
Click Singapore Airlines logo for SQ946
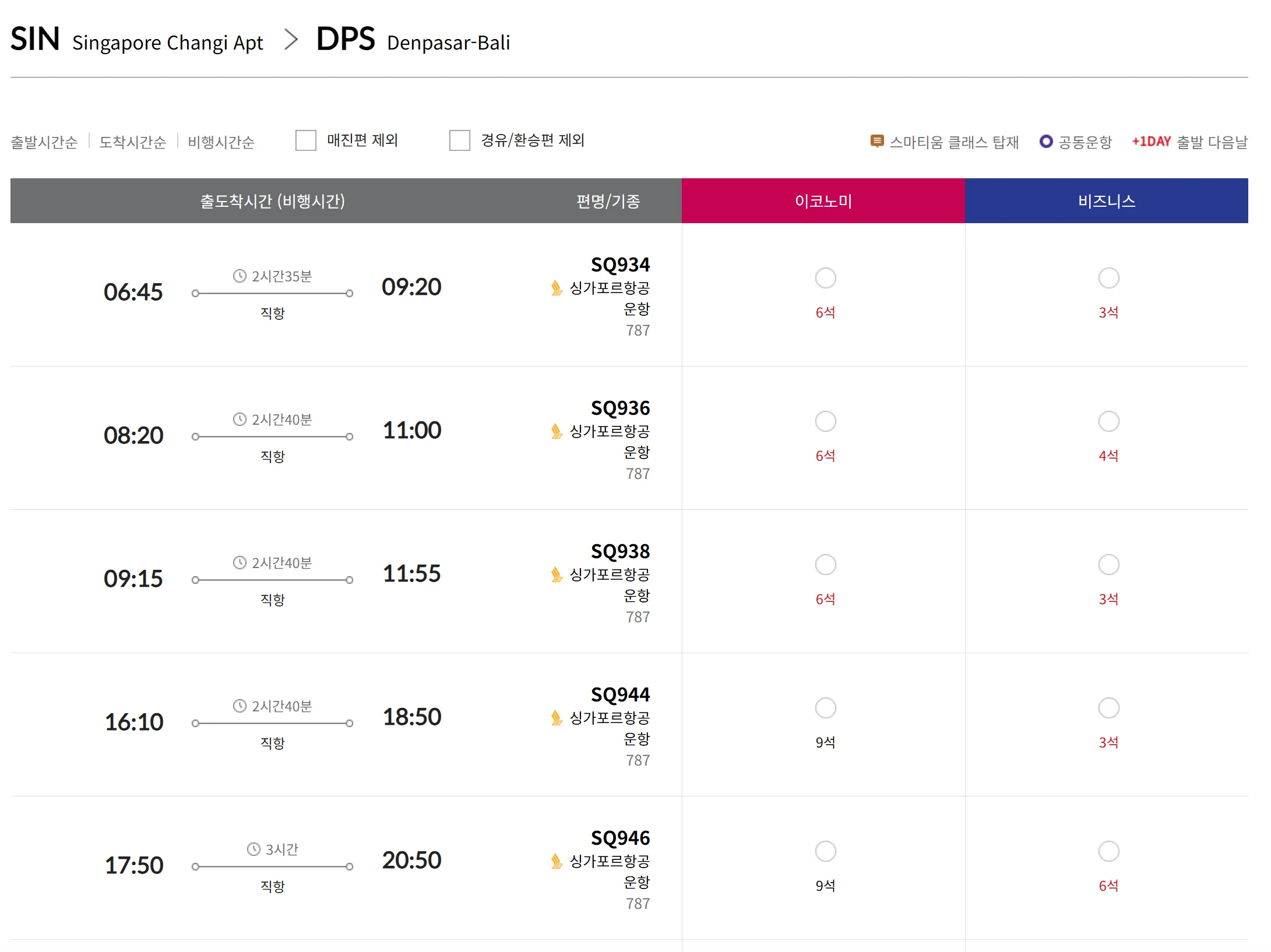(x=556, y=861)
